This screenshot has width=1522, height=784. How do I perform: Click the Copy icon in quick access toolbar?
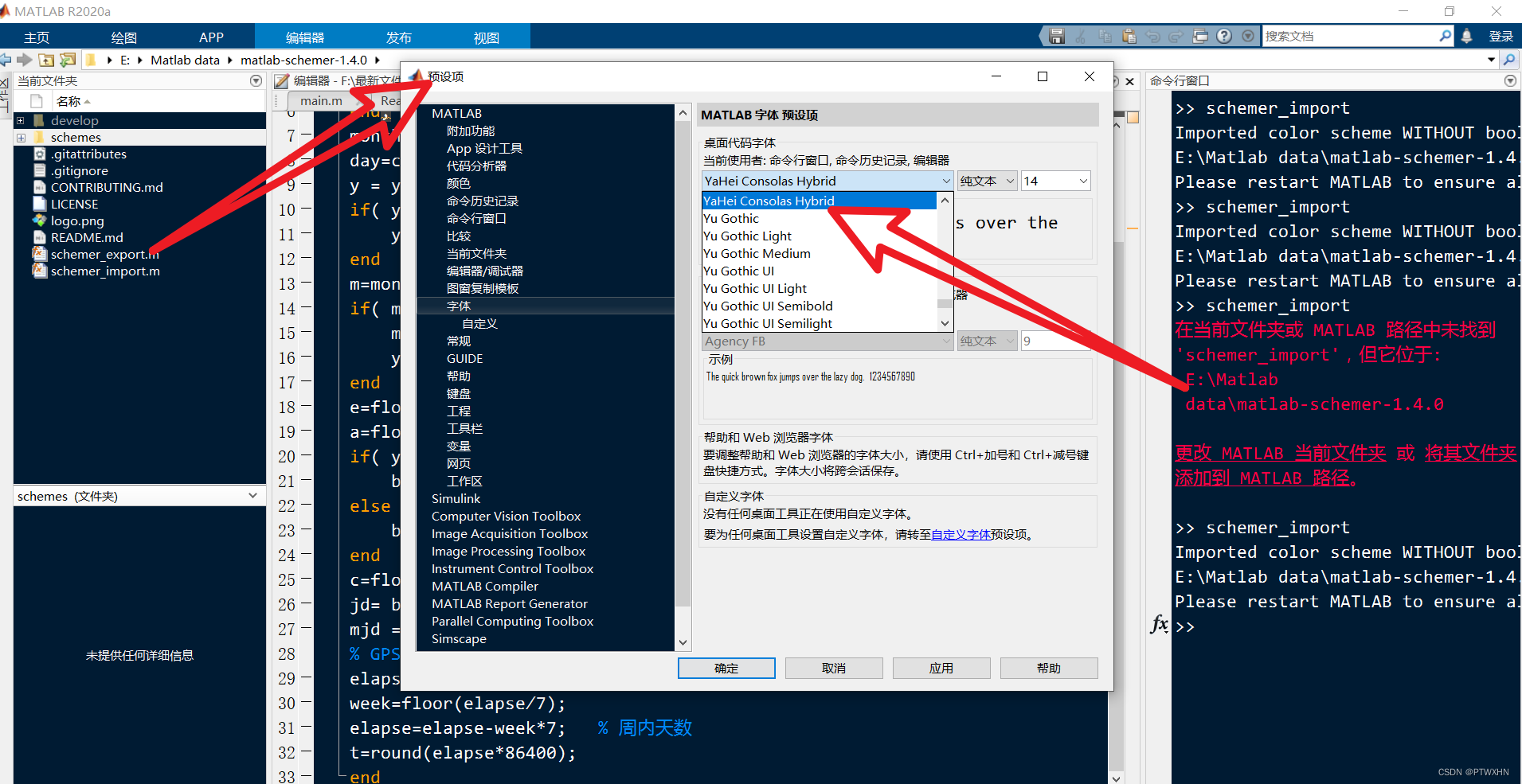coord(1105,36)
